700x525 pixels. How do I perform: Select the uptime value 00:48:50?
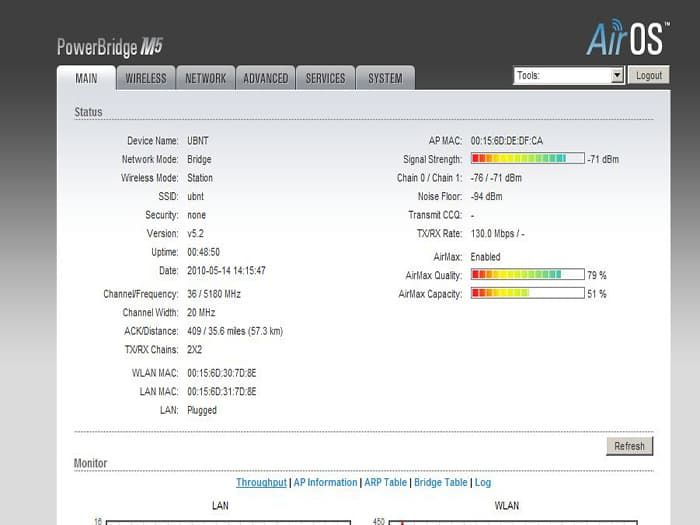204,252
